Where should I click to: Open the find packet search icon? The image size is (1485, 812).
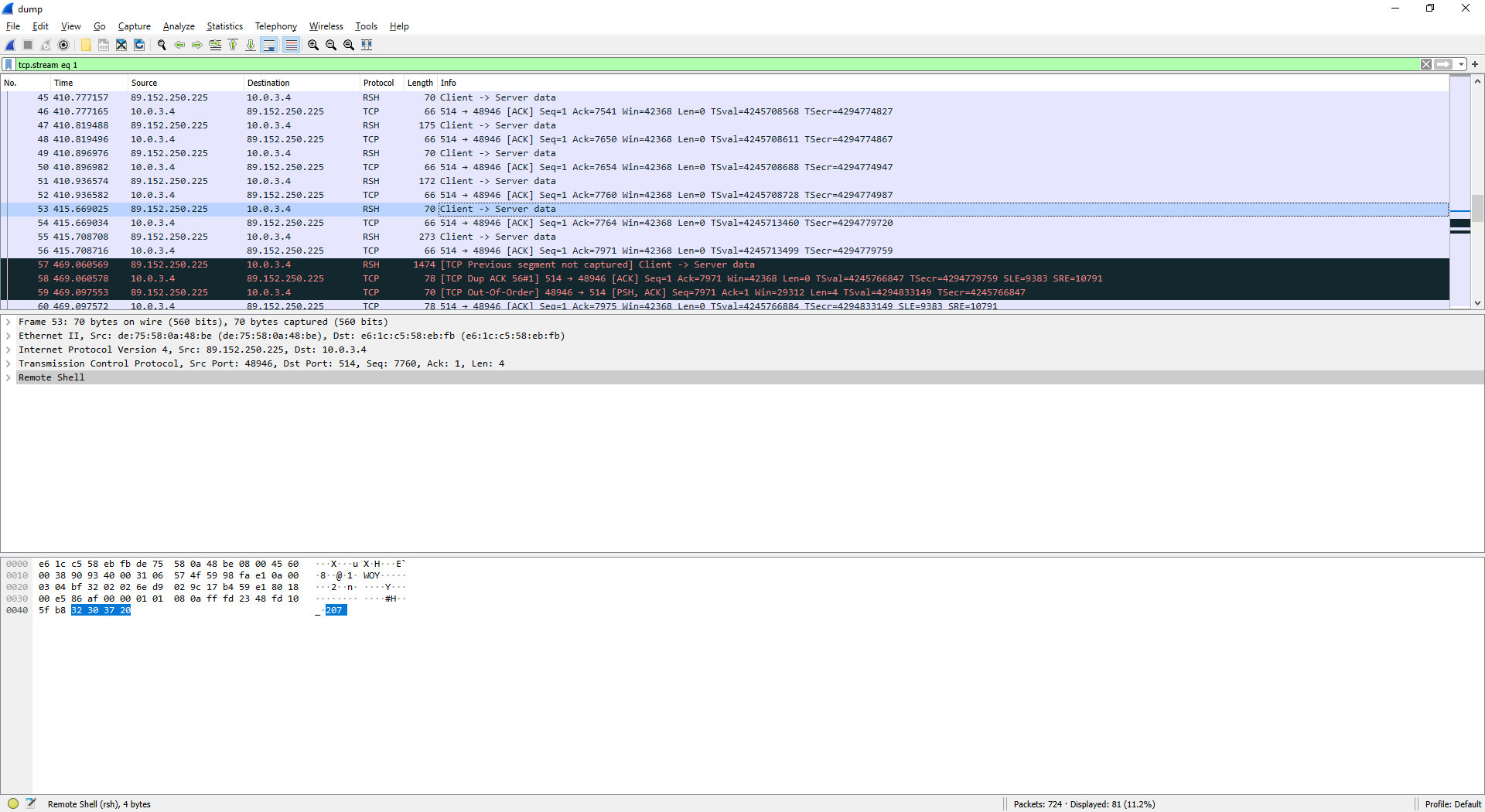tap(162, 44)
